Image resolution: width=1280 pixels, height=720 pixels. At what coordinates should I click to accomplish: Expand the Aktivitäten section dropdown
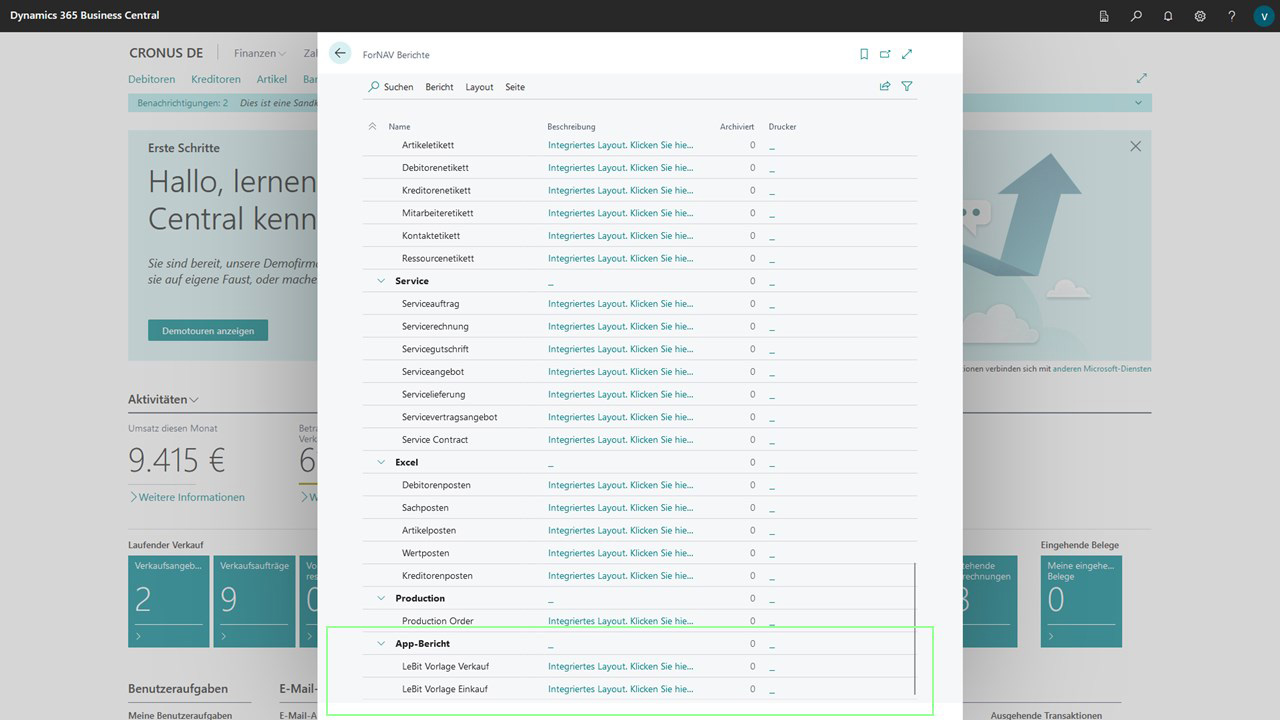point(163,399)
